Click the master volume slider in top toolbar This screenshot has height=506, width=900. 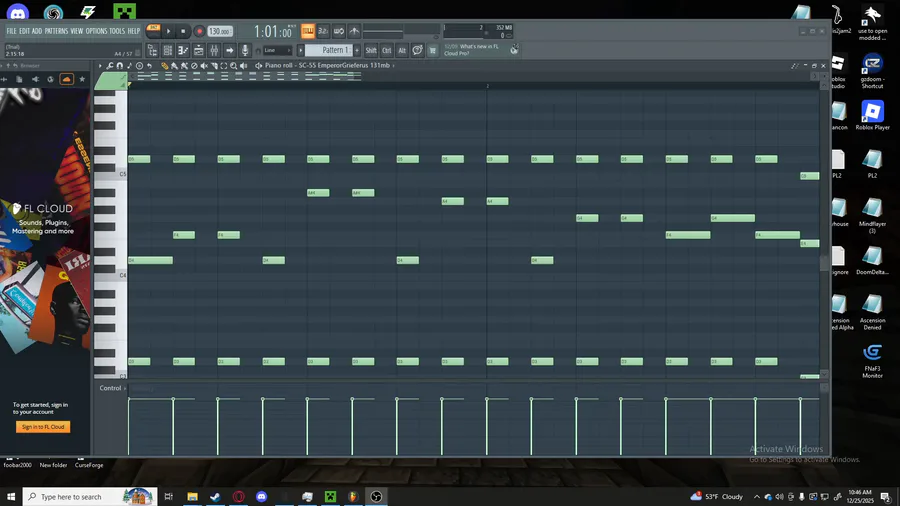click(x=383, y=30)
